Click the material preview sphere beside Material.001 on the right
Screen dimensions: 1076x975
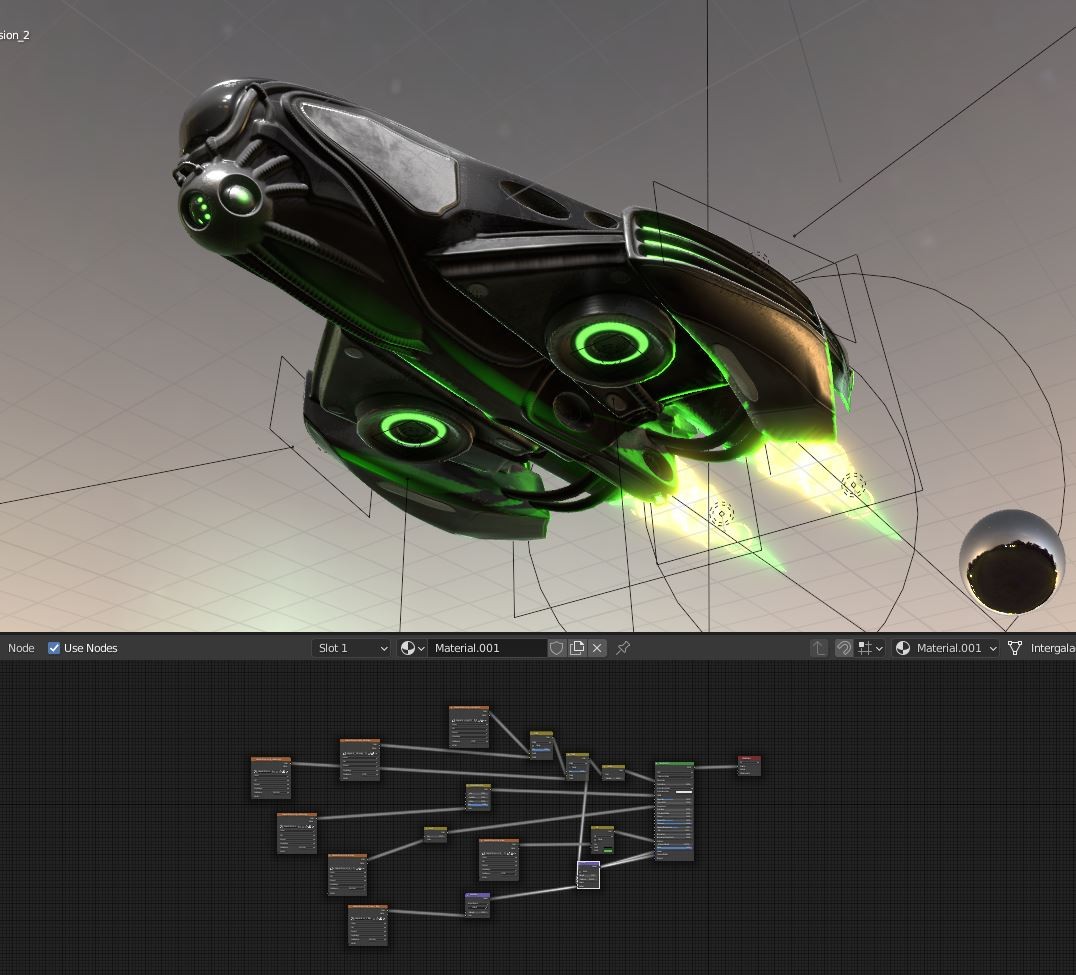tap(903, 648)
